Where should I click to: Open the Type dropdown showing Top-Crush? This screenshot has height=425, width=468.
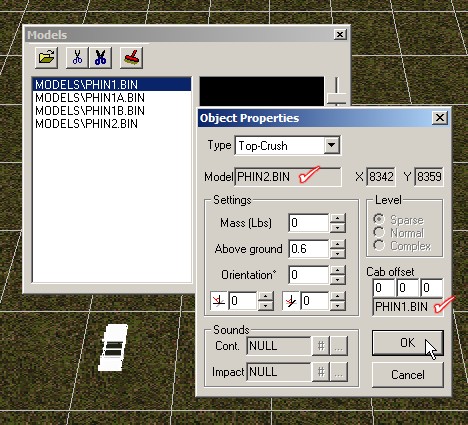pos(332,145)
